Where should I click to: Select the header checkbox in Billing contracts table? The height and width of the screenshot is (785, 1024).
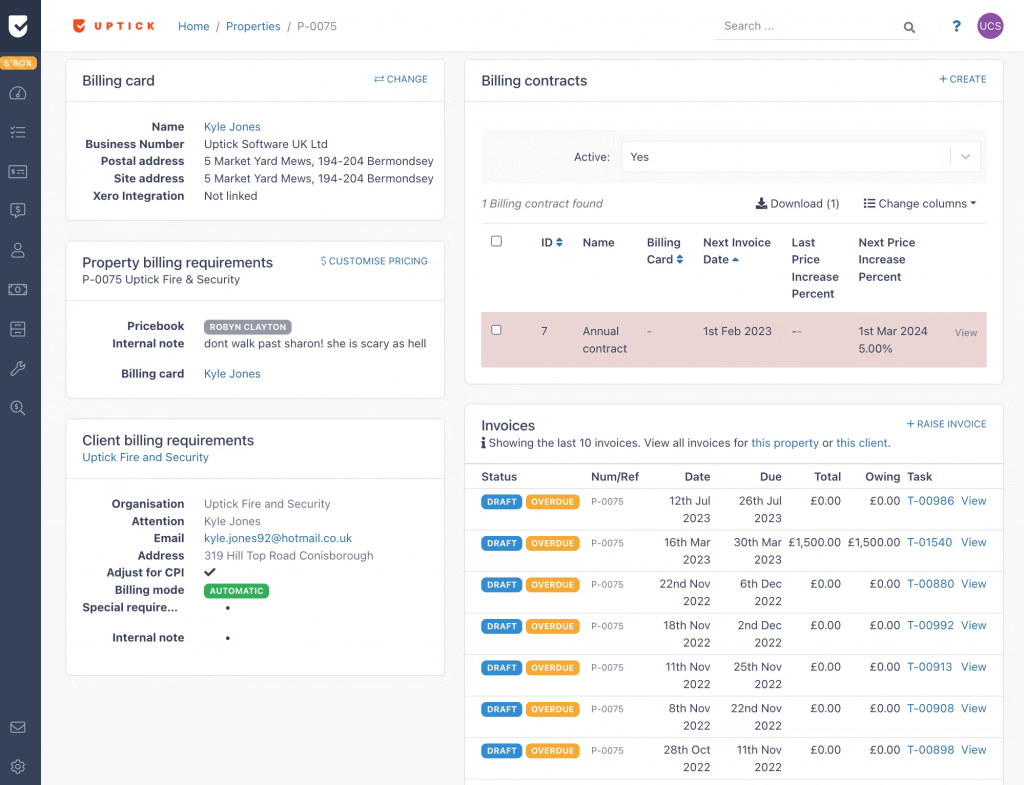[496, 242]
